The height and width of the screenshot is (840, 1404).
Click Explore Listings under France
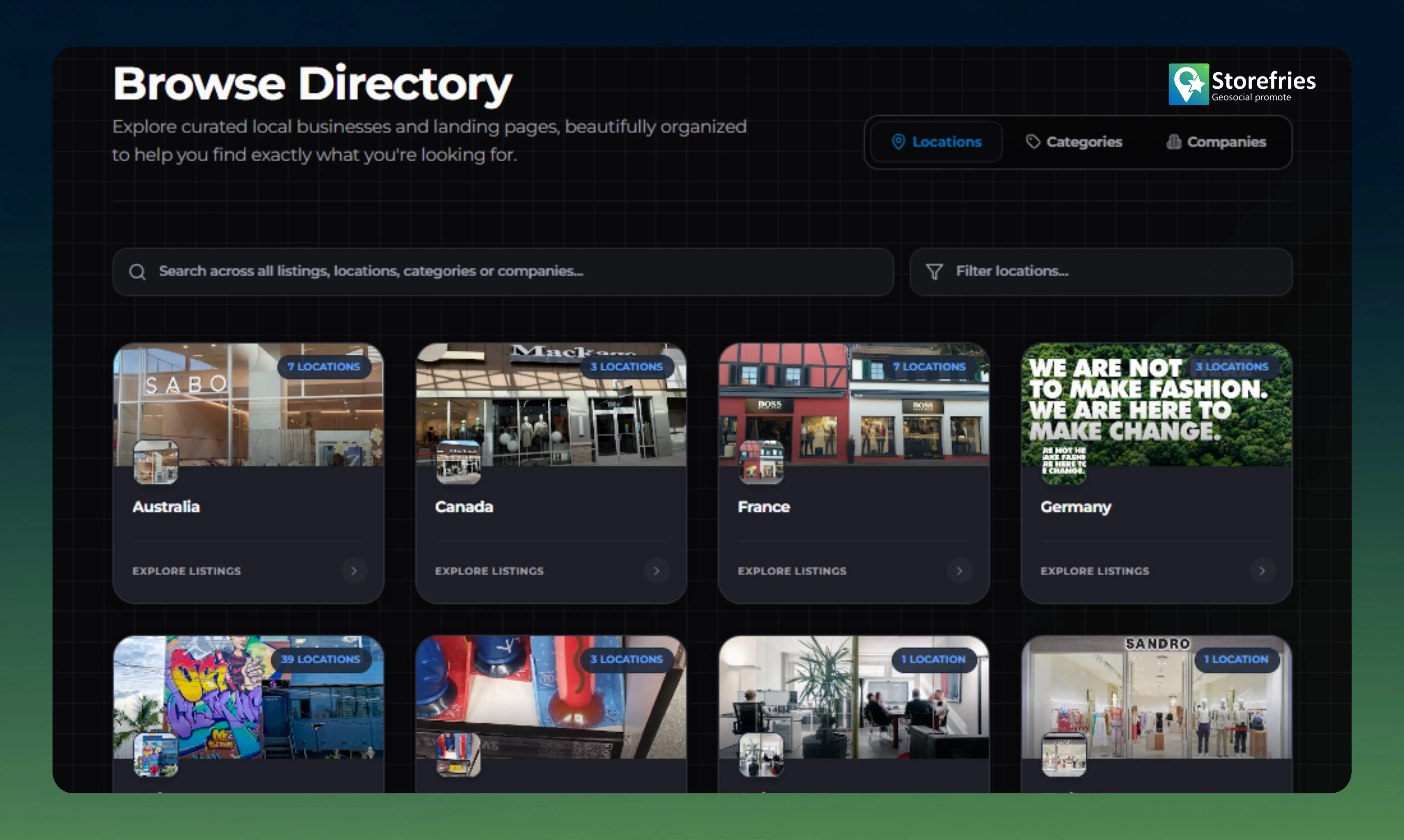[x=792, y=571]
